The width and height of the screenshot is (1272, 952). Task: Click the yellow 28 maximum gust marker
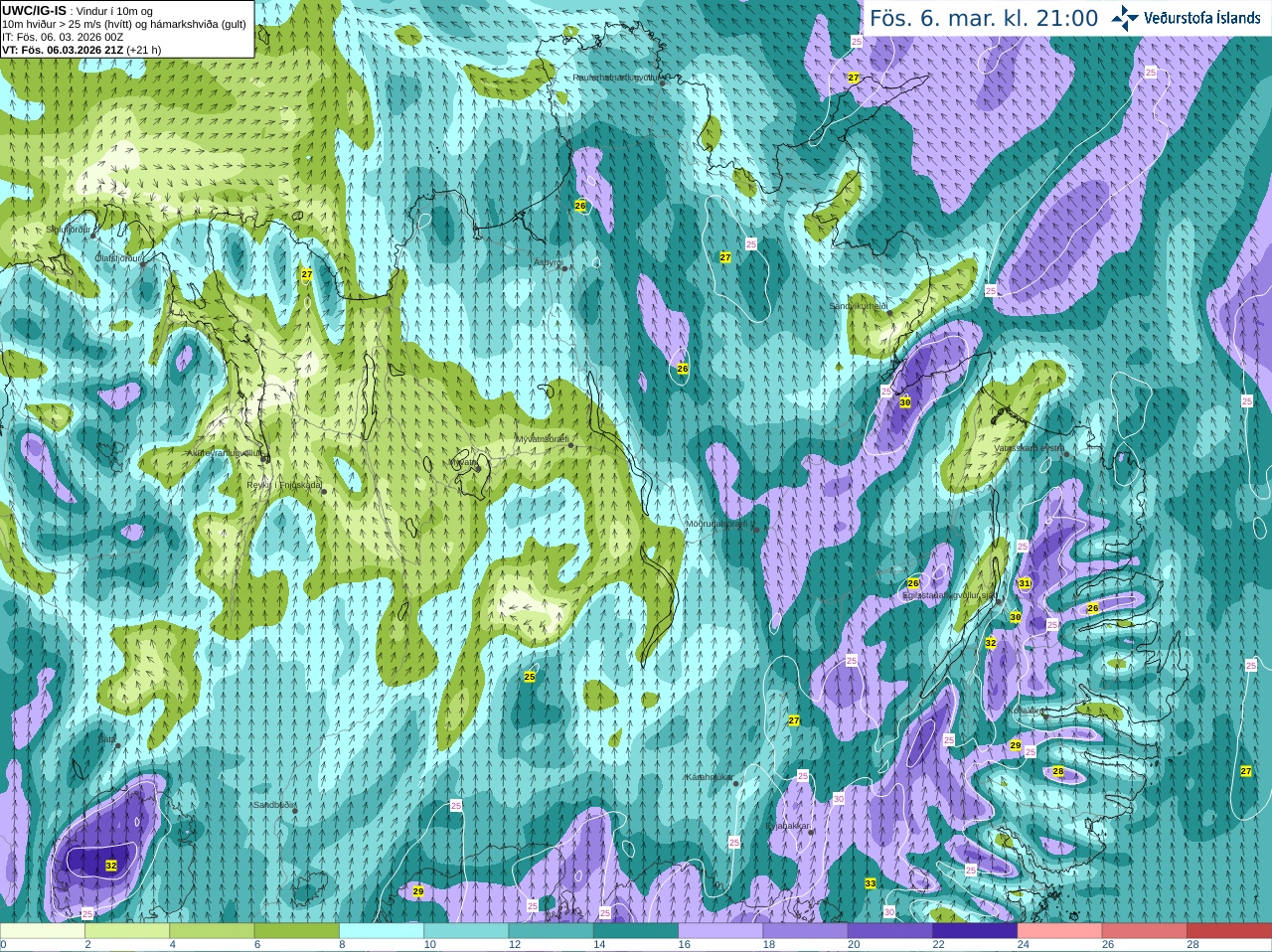(1058, 772)
